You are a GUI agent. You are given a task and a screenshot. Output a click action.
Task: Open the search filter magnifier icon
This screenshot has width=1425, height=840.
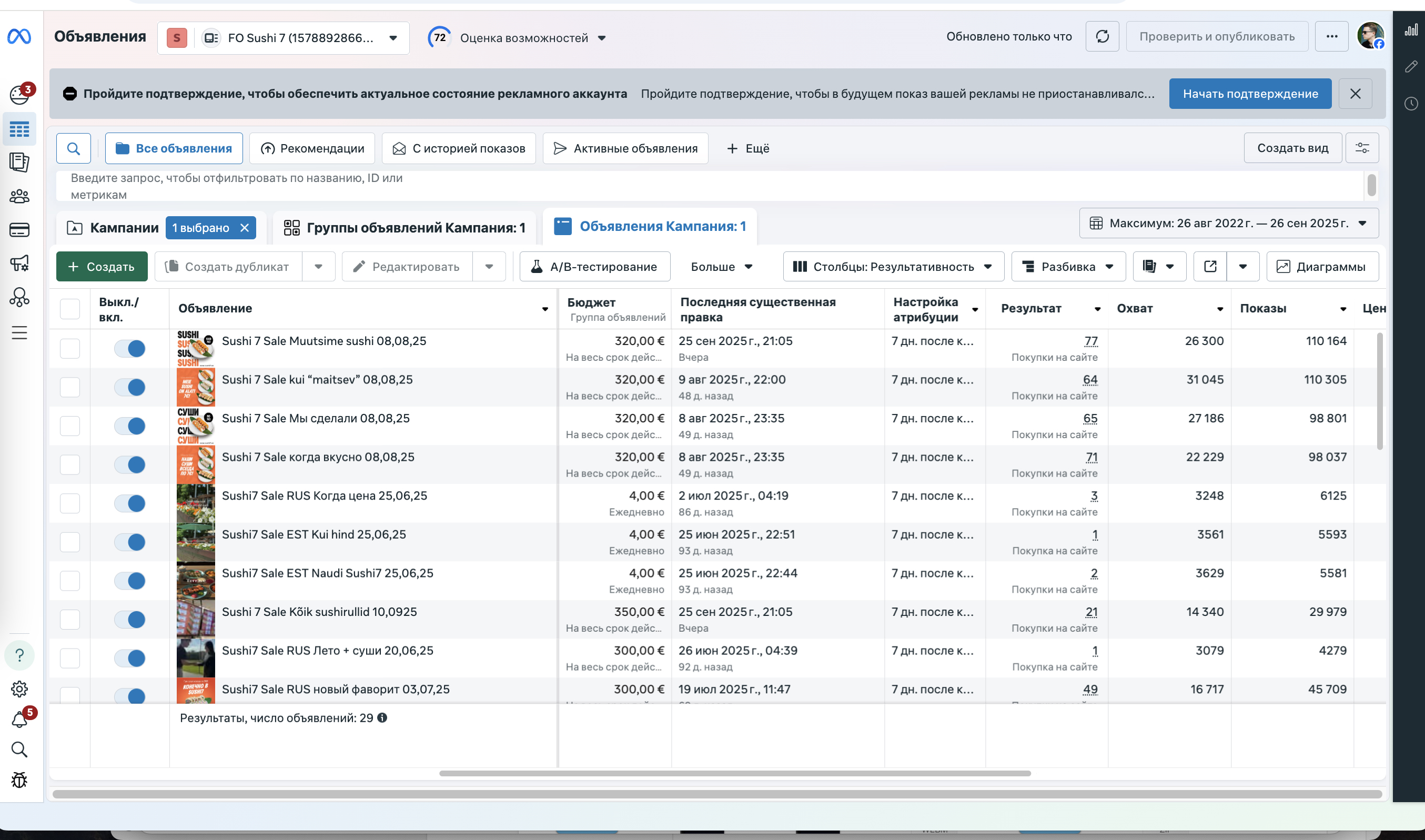click(x=74, y=148)
